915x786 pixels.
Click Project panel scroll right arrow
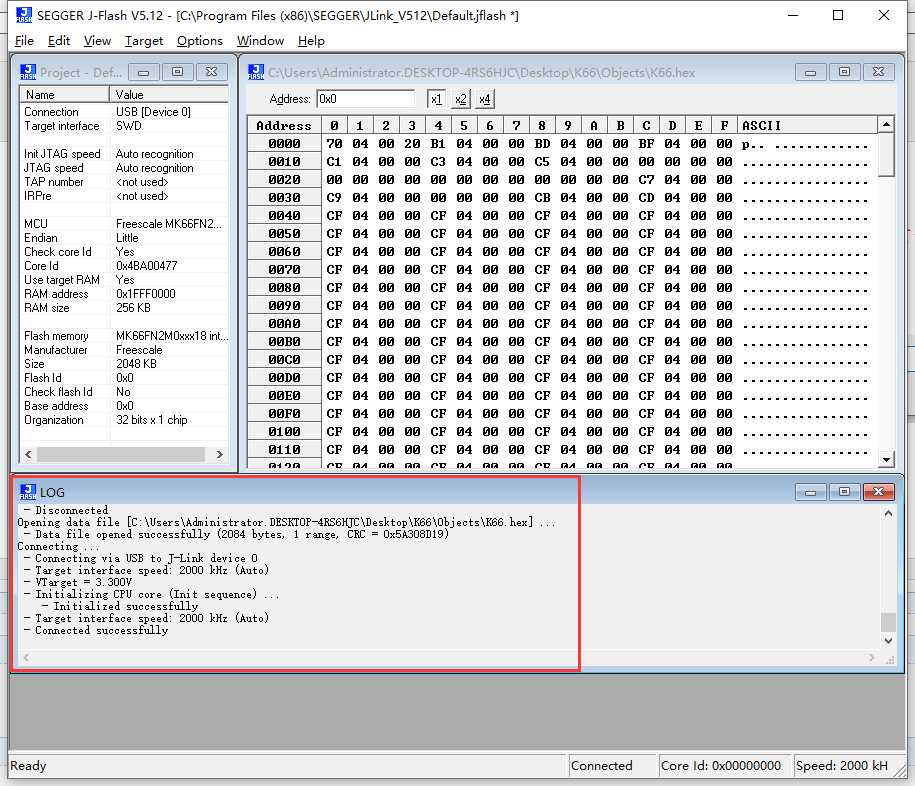(x=219, y=454)
